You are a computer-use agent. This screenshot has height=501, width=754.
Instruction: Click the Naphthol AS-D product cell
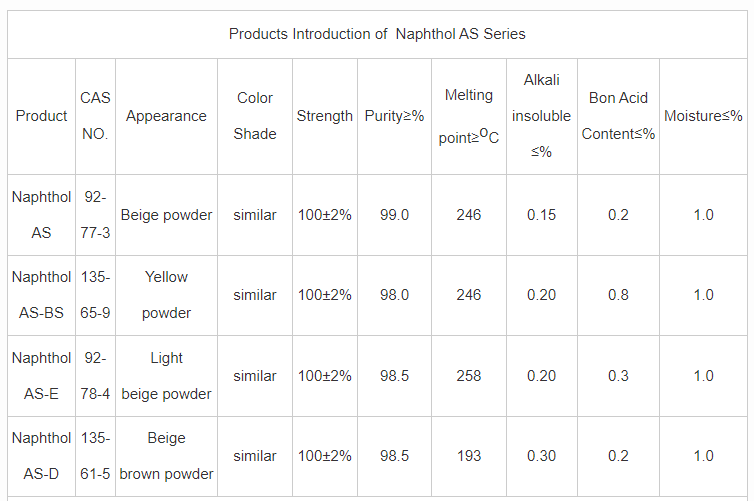coord(41,456)
